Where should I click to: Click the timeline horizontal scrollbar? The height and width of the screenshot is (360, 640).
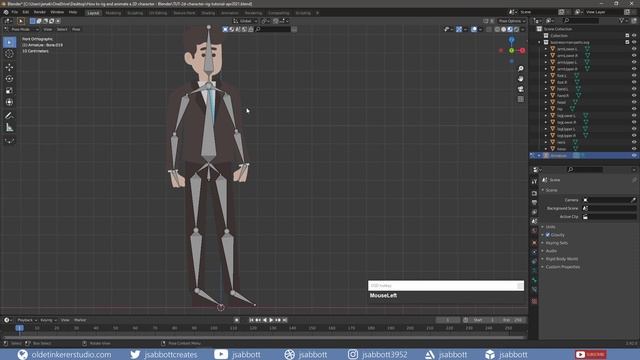(x=263, y=338)
